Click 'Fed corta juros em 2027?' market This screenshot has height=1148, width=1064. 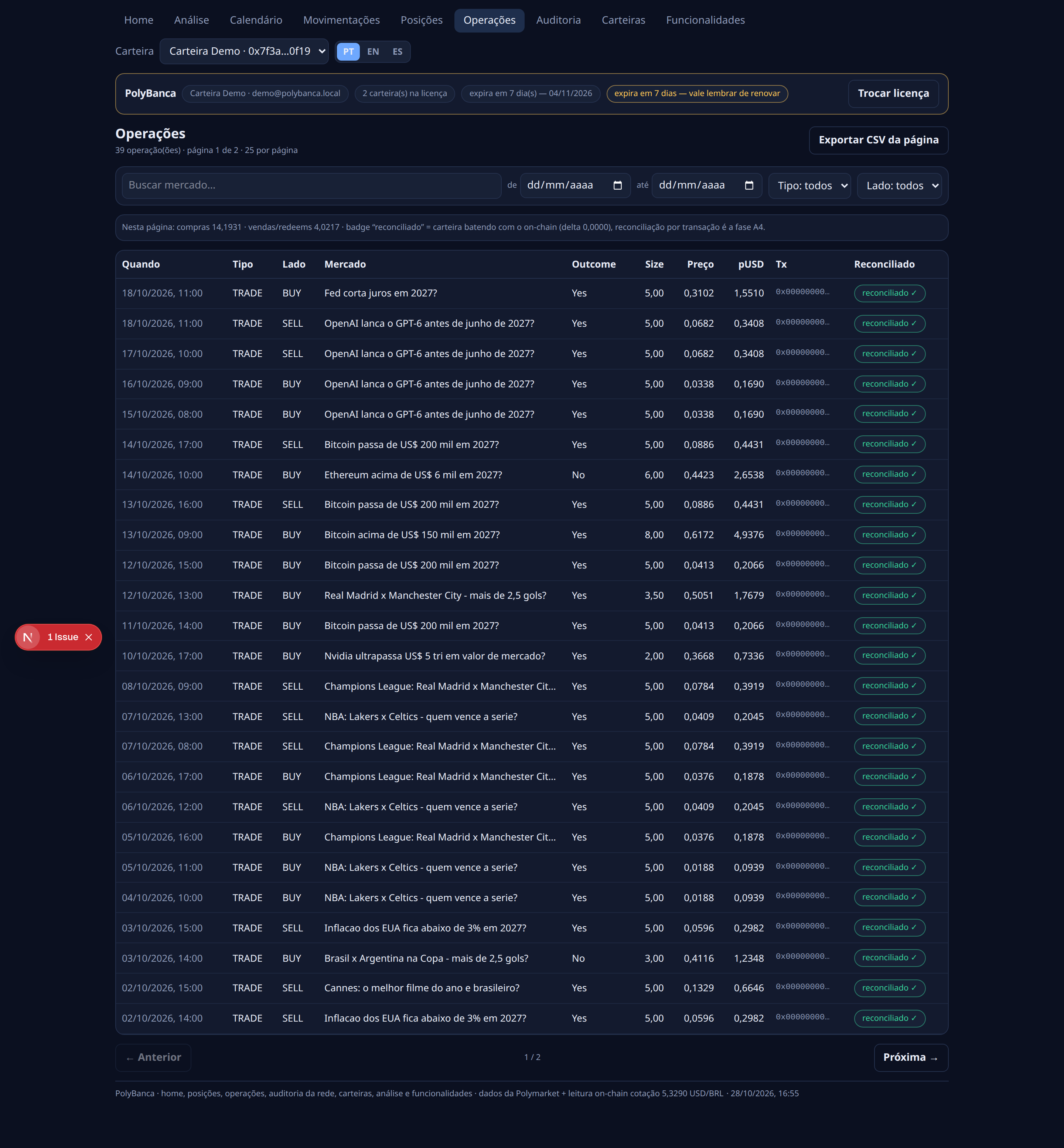(x=381, y=293)
